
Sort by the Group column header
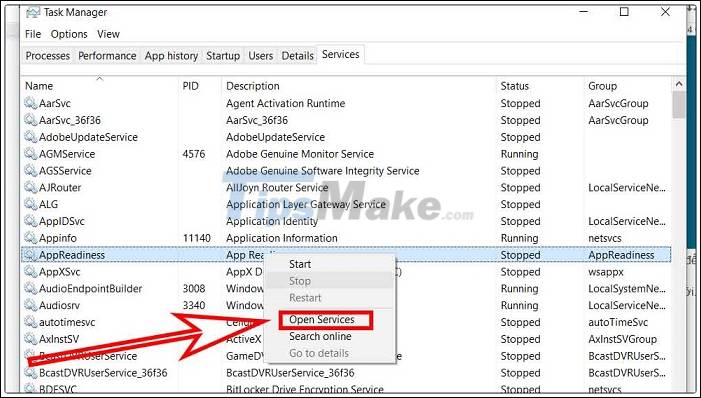[602, 86]
